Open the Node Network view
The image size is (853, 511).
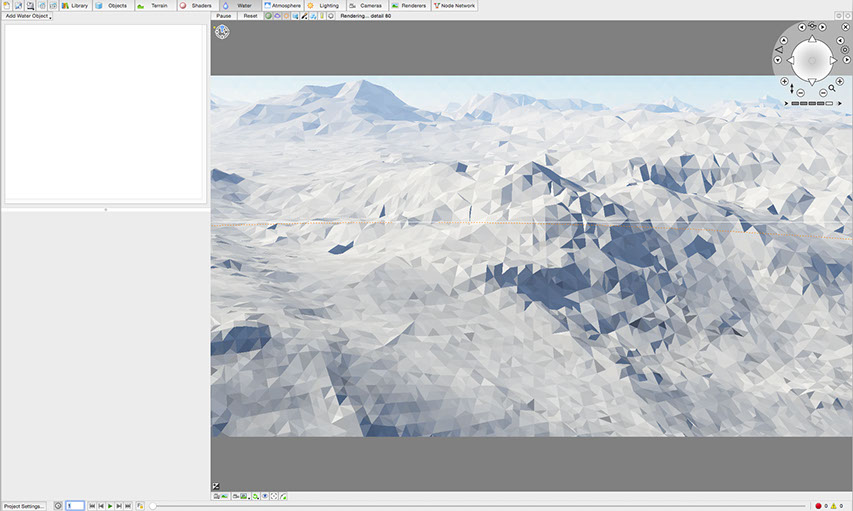tap(453, 6)
